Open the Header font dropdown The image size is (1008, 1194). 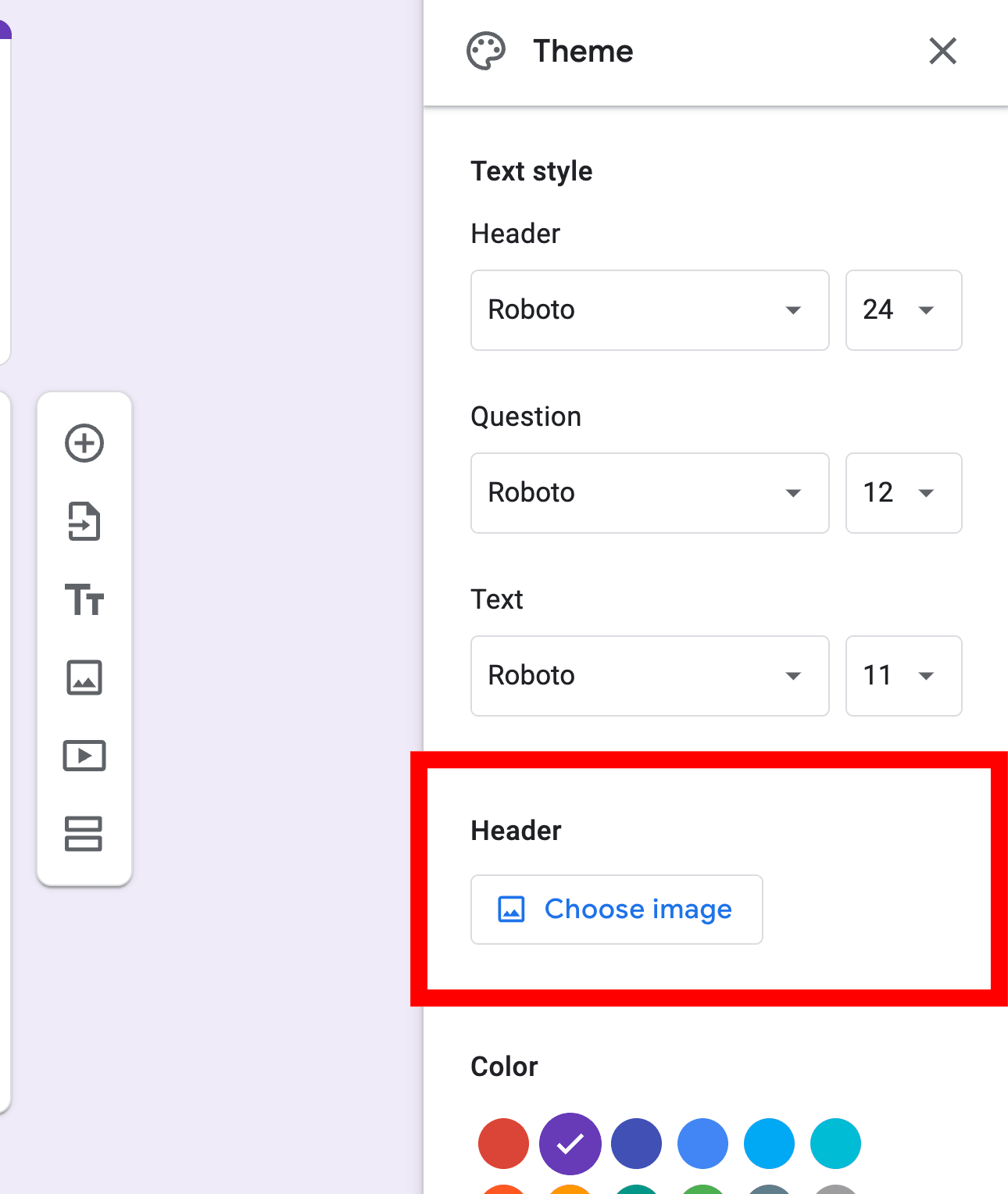(649, 310)
